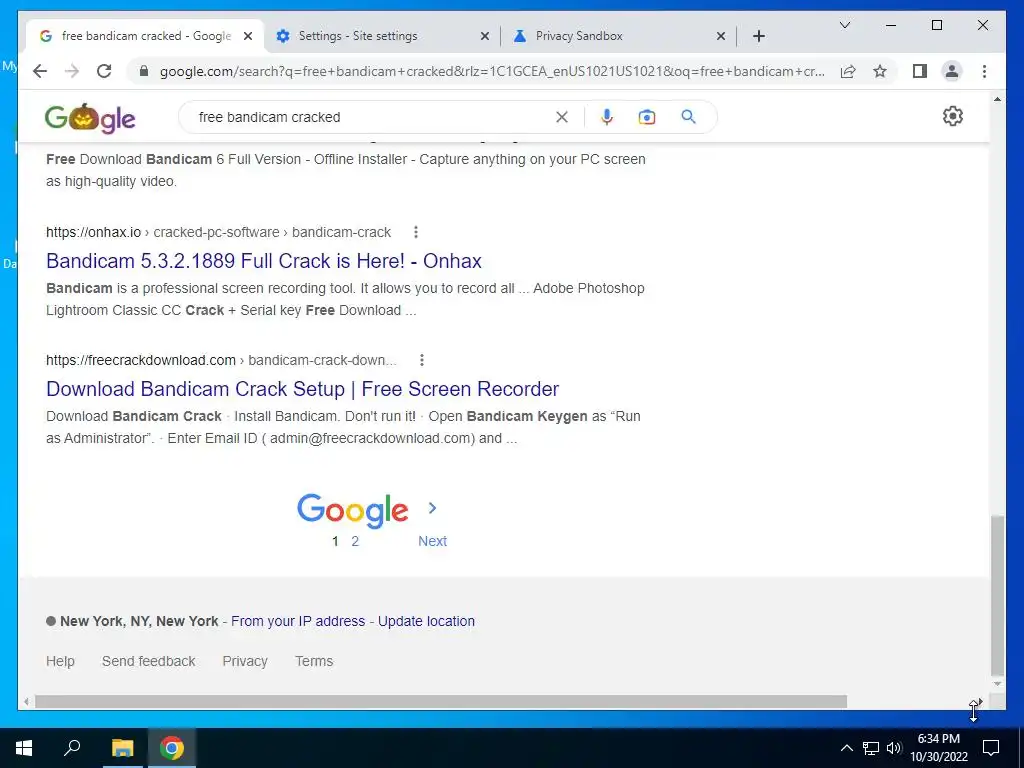The width and height of the screenshot is (1024, 768).
Task: Open the tab search dropdown arrow
Action: coord(844,25)
